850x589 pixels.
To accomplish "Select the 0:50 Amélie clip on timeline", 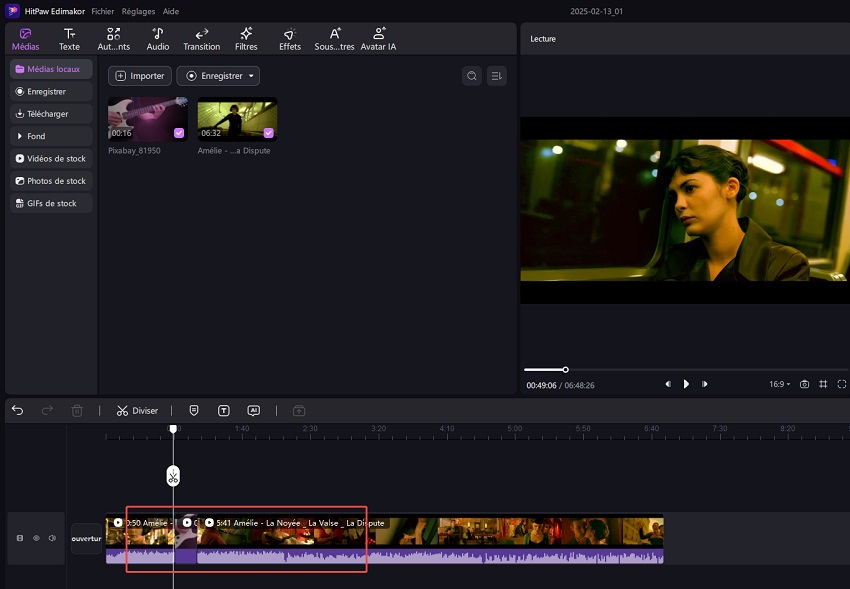I will [142, 539].
